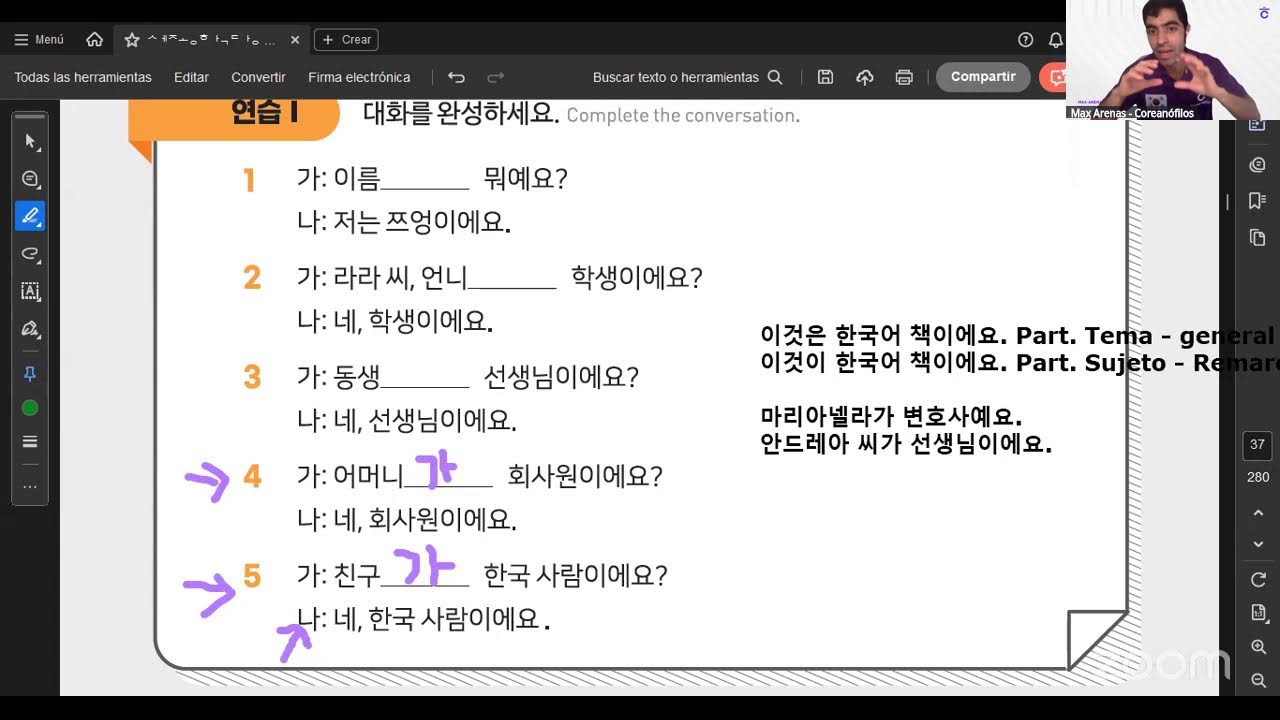
Task: Click the document properties page icon
Action: coord(1258,613)
